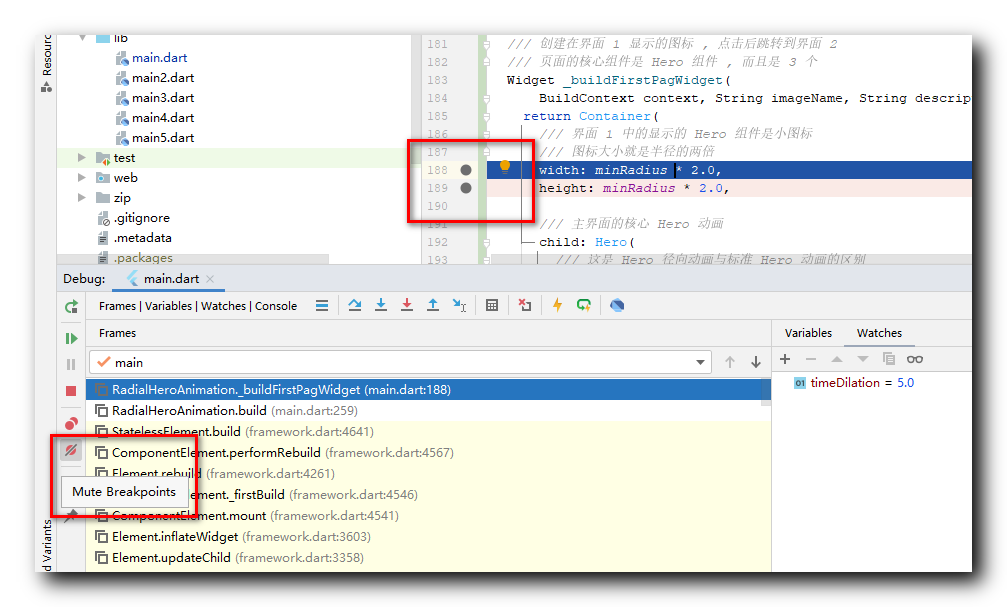The width and height of the screenshot is (1007, 607).
Task: Stop the debug session with red square
Action: (x=71, y=391)
